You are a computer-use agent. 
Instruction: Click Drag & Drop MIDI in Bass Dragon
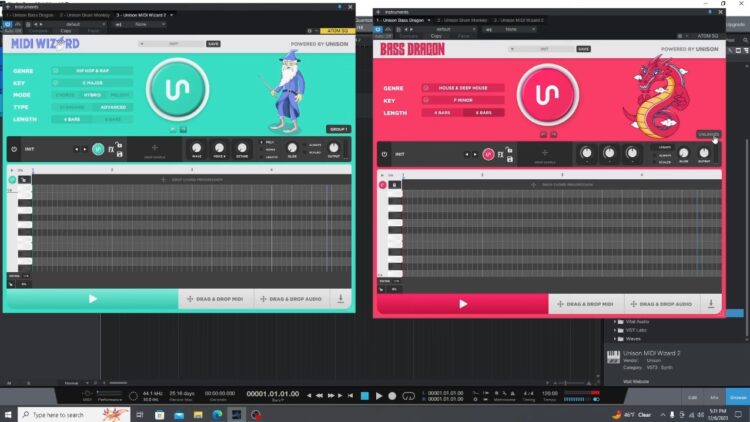pyautogui.click(x=586, y=304)
